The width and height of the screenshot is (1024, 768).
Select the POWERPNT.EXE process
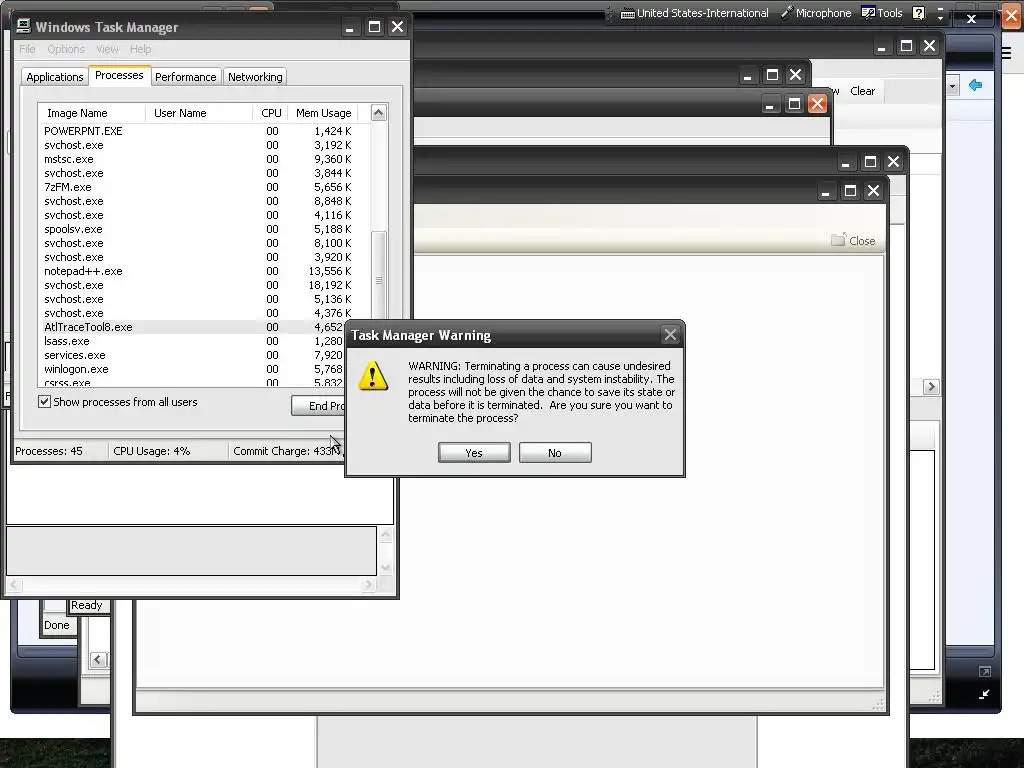coord(83,131)
